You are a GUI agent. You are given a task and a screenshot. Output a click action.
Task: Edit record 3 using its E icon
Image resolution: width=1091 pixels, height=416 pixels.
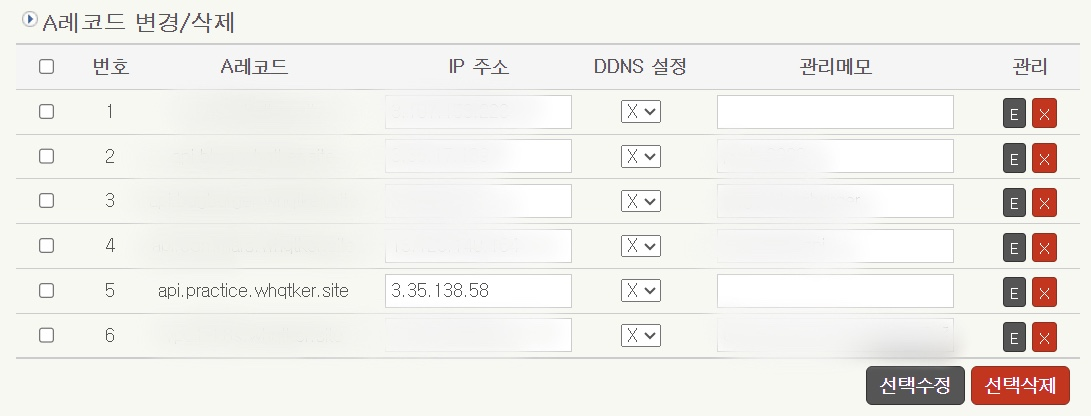tap(1014, 202)
